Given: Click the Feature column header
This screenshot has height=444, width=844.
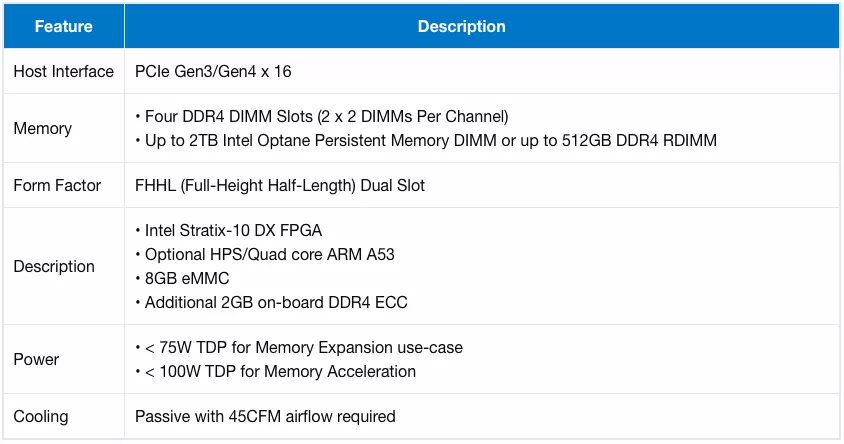Looking at the screenshot, I should [64, 26].
